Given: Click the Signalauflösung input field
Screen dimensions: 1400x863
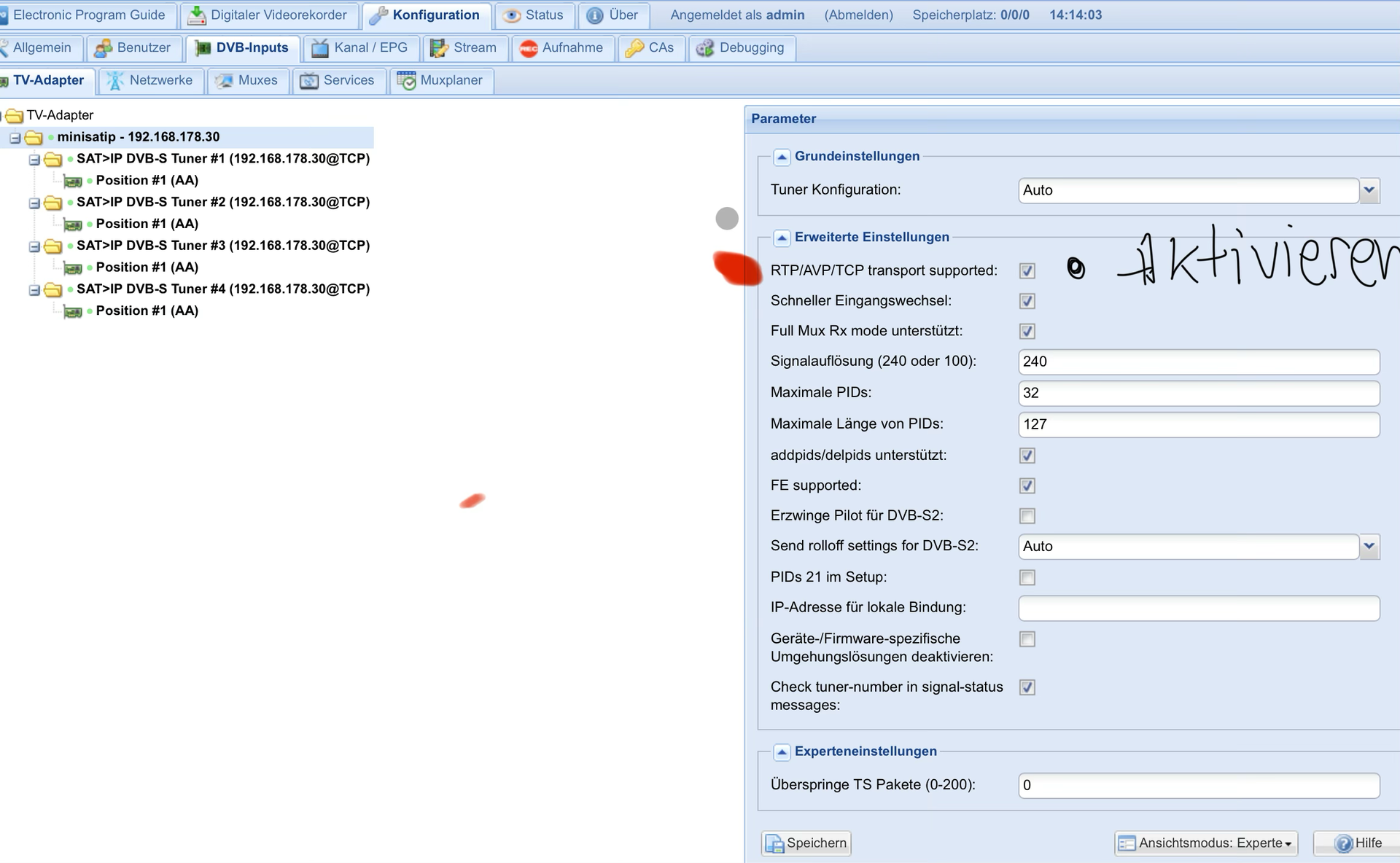Looking at the screenshot, I should coord(1199,362).
